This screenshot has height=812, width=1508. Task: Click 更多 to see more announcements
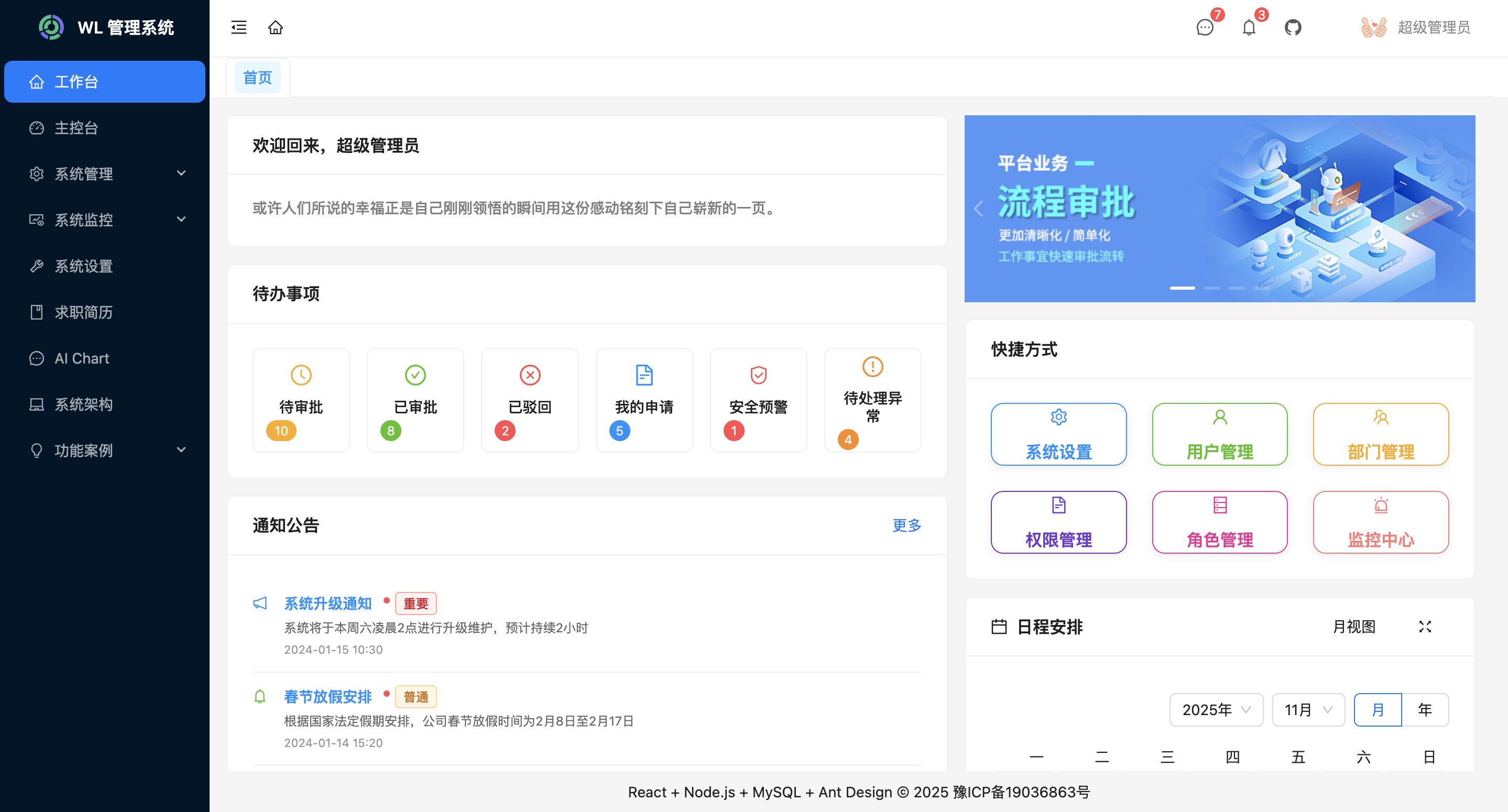click(906, 525)
